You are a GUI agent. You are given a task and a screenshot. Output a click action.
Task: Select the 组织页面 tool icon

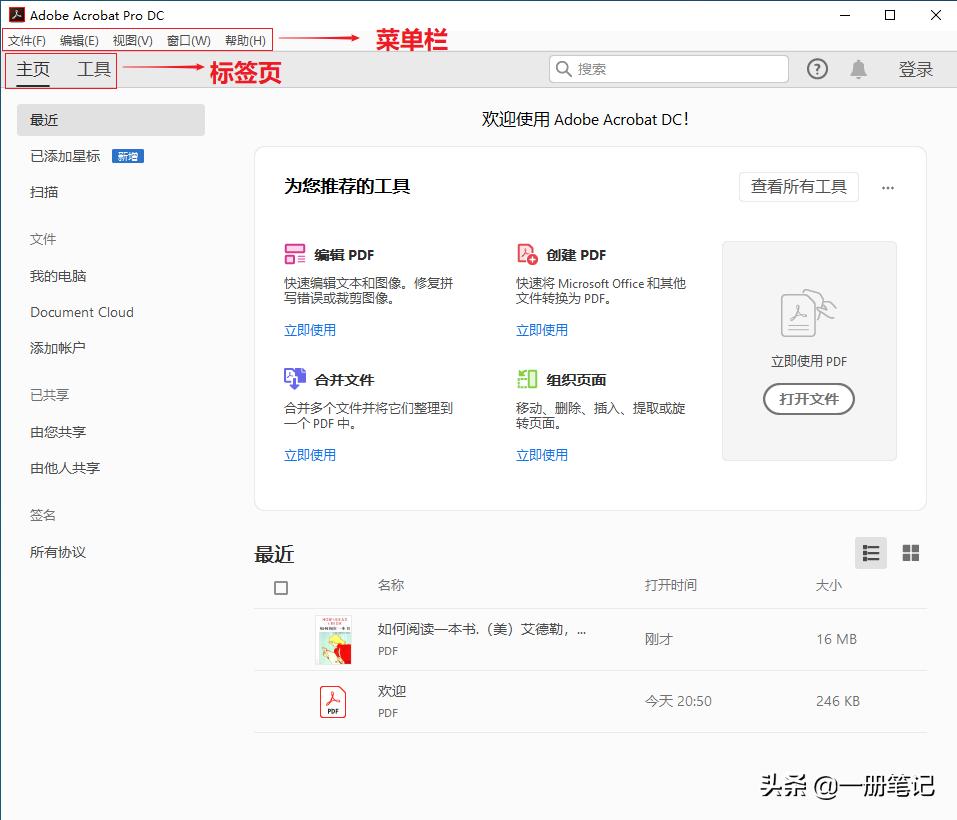click(x=527, y=379)
